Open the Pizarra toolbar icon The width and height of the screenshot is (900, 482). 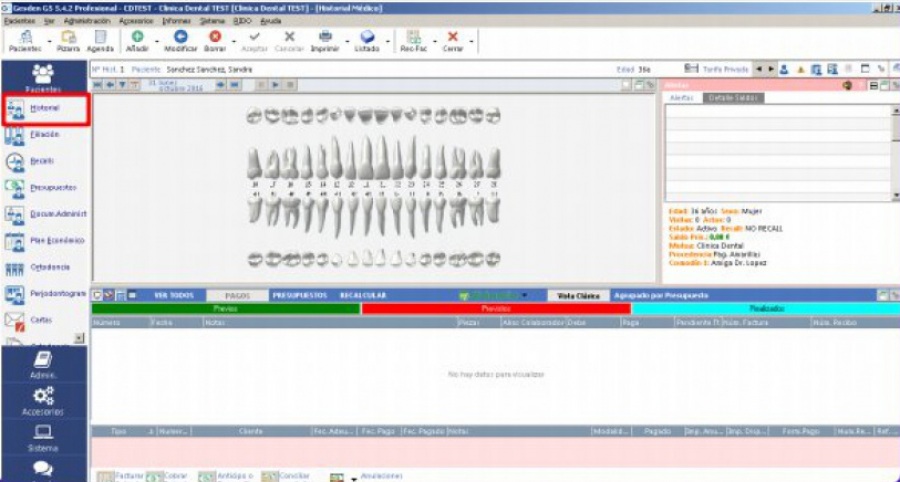pyautogui.click(x=68, y=41)
